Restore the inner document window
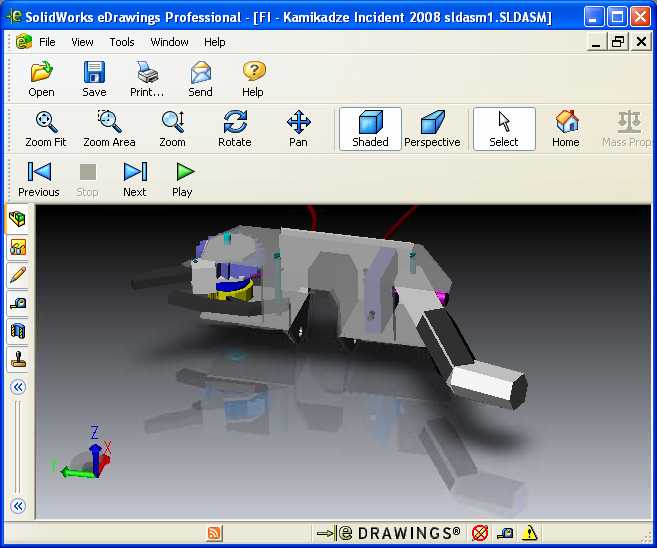This screenshot has height=548, width=657. 618,42
